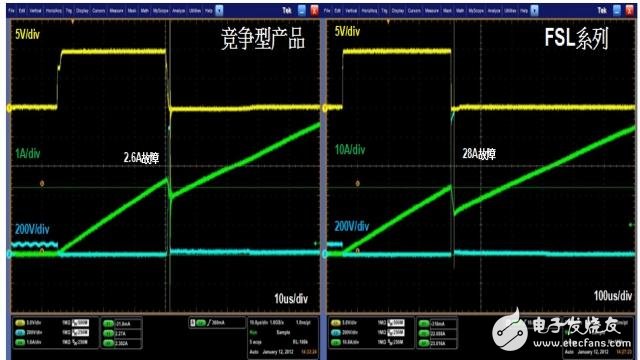The width and height of the screenshot is (640, 360).
Task: Click the trigger source badge in left window
Action: 201,323
